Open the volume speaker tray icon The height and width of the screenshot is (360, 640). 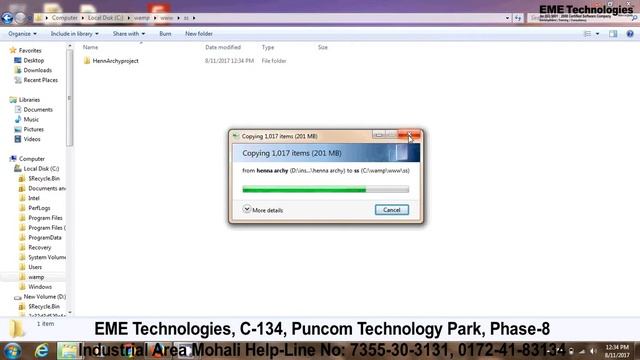click(593, 351)
